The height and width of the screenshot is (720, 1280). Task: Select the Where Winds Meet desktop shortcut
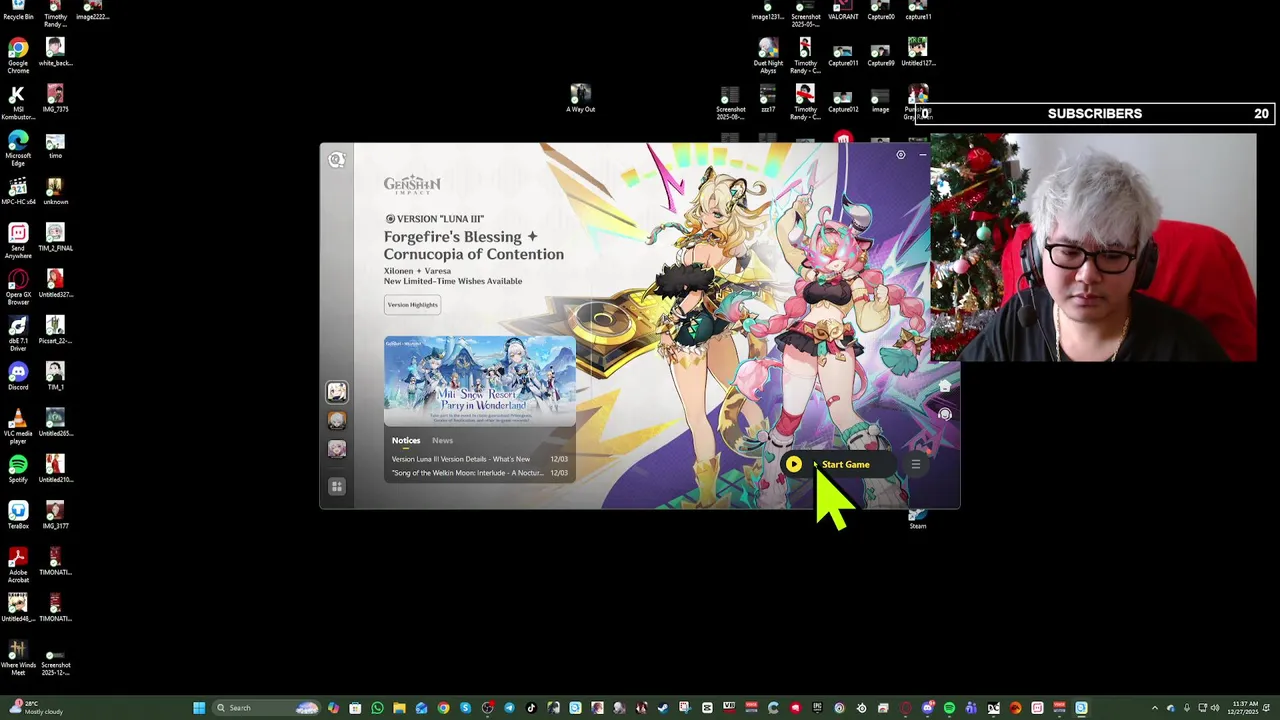(18, 658)
